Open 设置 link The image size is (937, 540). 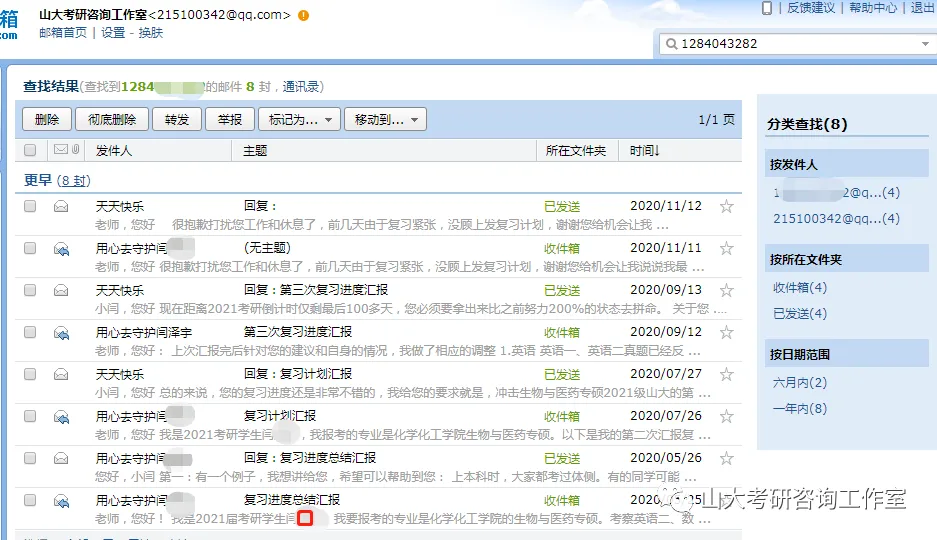[x=113, y=33]
